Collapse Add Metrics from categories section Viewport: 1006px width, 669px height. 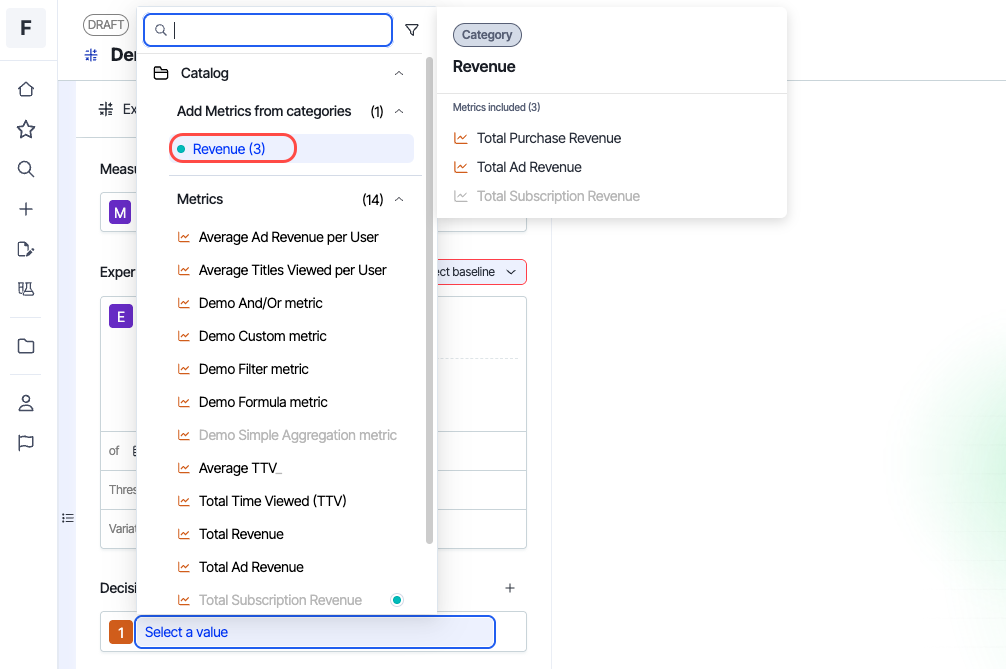(x=399, y=111)
